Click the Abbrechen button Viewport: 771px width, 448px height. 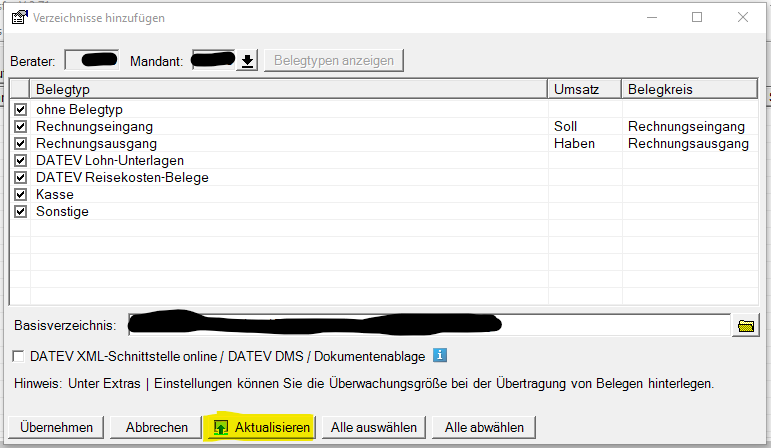[x=156, y=427]
